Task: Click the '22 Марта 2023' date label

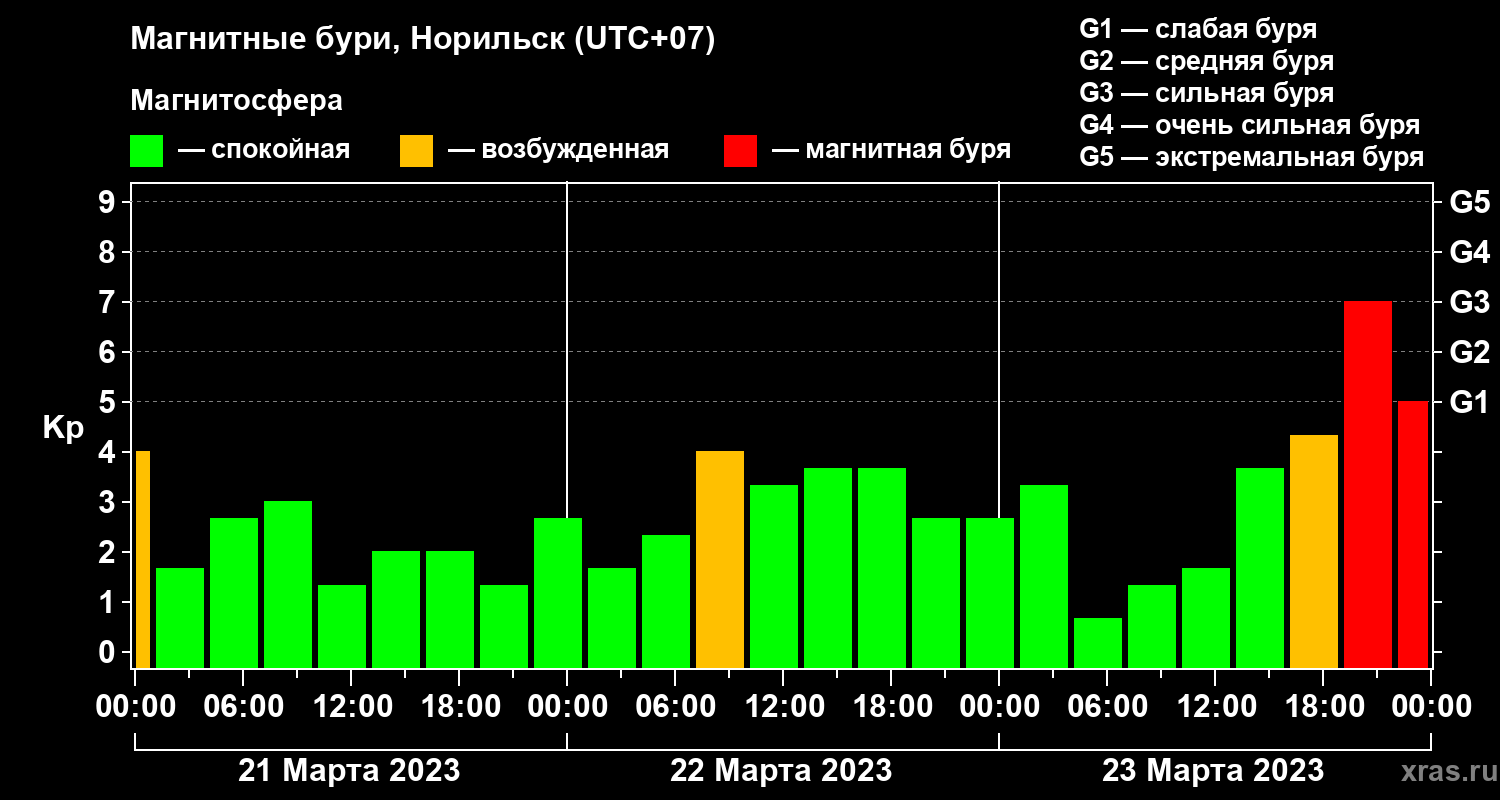Action: pos(781,771)
